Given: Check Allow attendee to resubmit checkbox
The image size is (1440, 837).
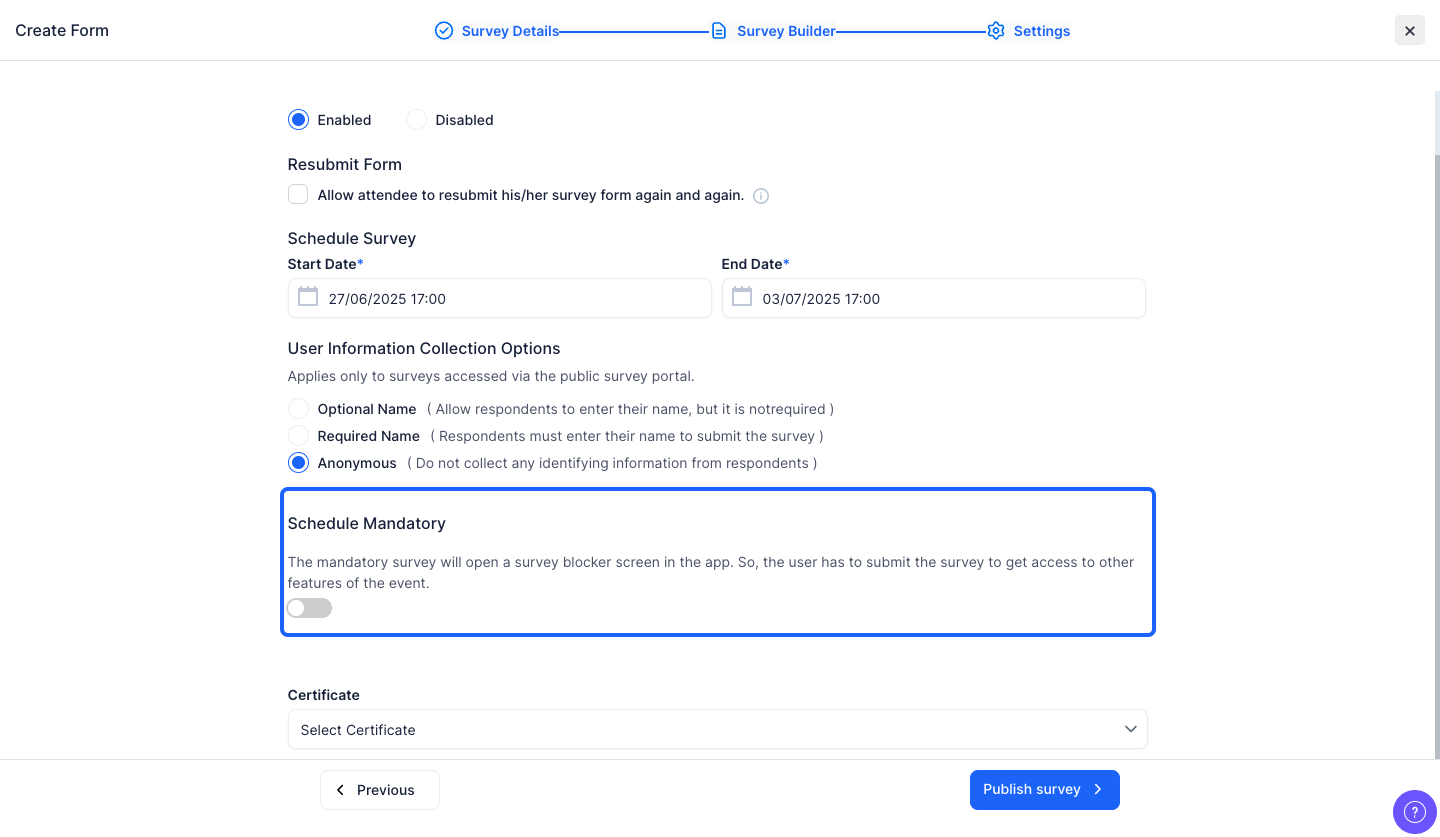Looking at the screenshot, I should (x=298, y=194).
